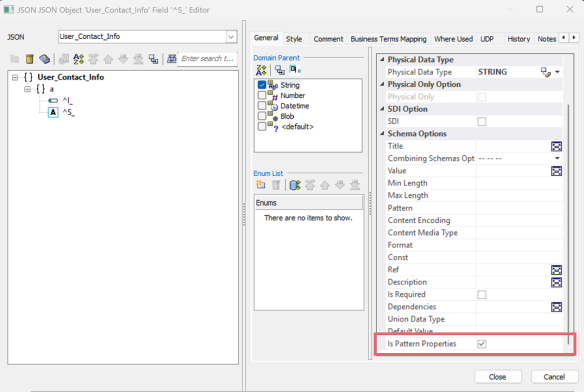Image resolution: width=584 pixels, height=392 pixels.
Task: Check the Number domain parent checkbox
Action: point(262,95)
